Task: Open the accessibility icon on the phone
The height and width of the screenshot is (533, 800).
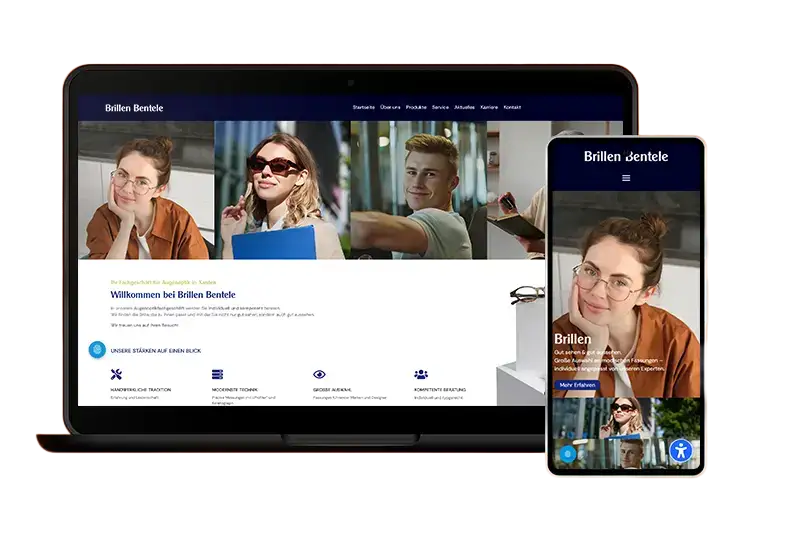Action: click(682, 450)
